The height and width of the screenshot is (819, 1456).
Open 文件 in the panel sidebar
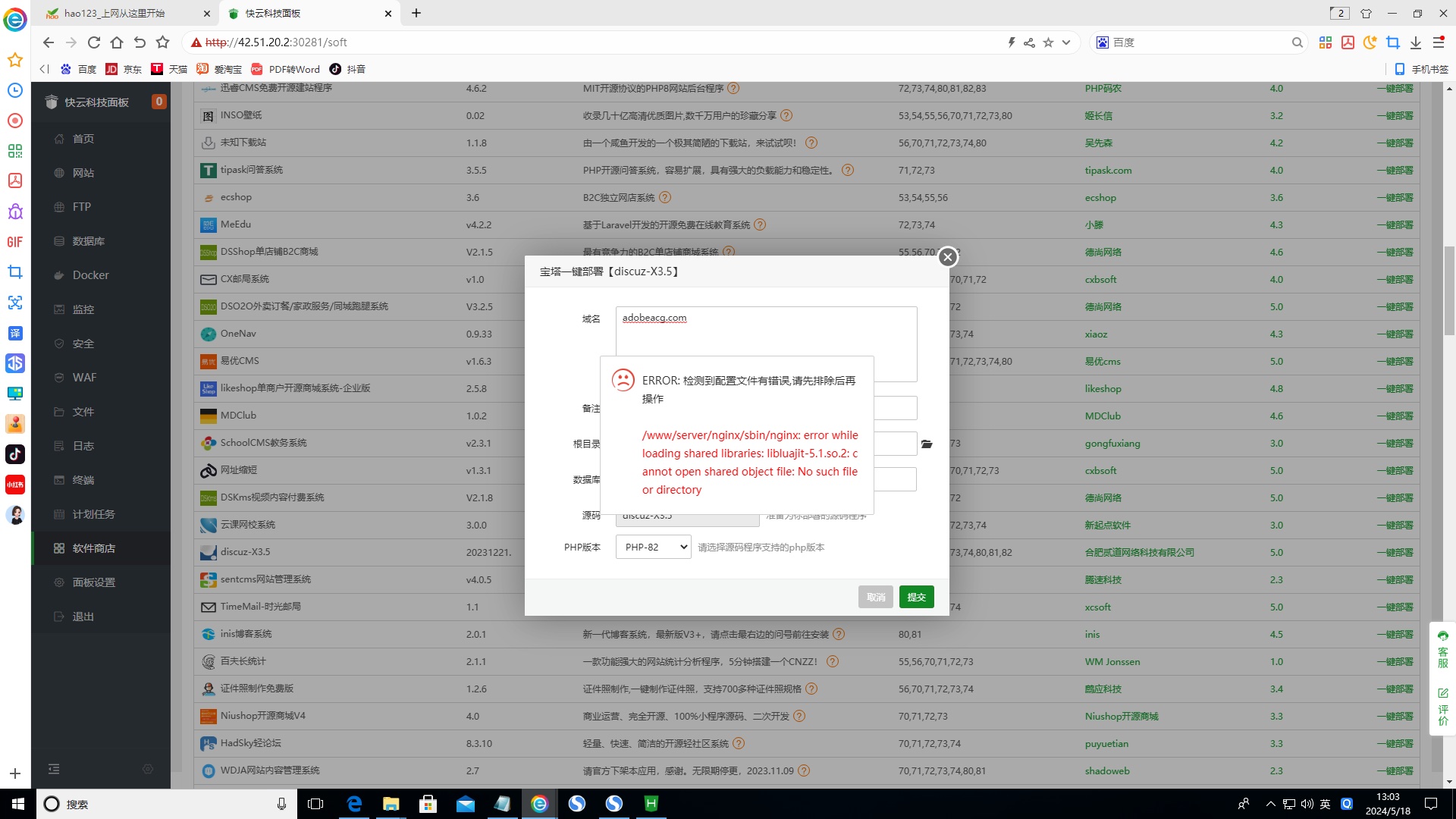(83, 412)
